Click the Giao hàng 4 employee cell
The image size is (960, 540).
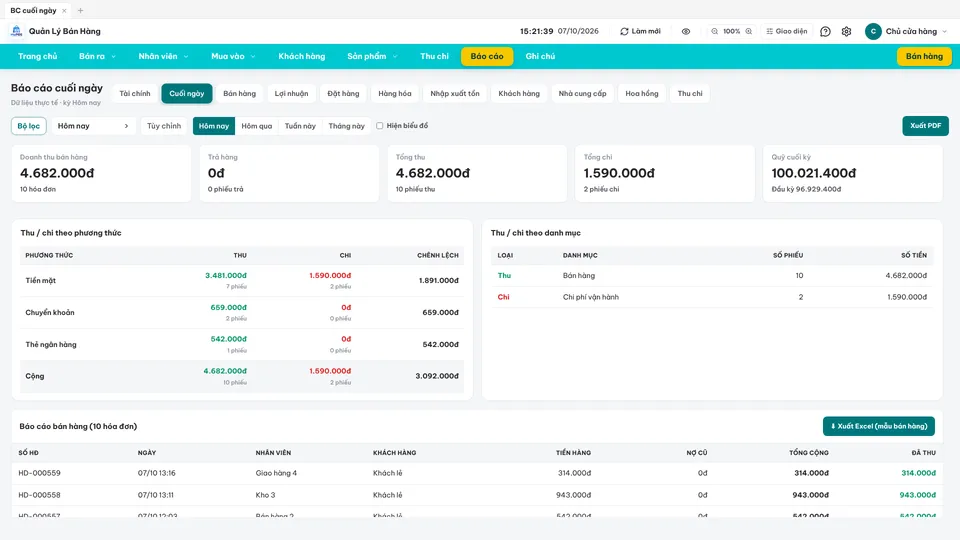[276, 473]
